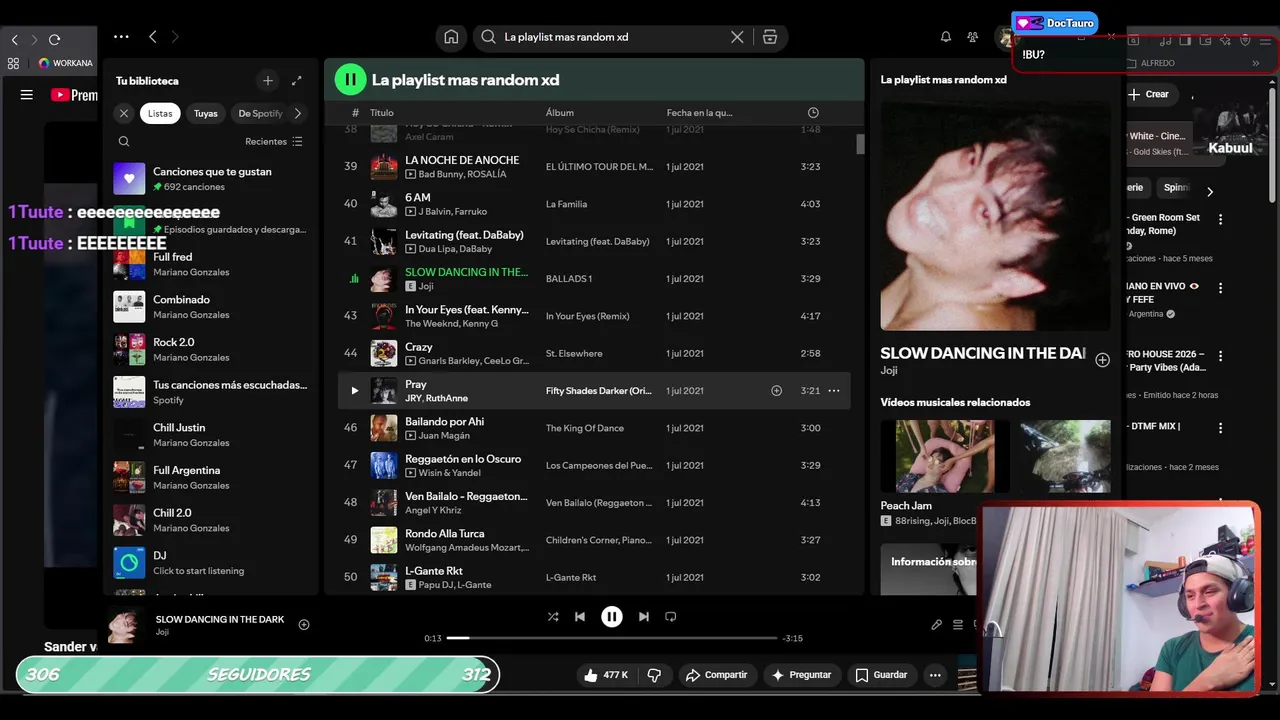The image size is (1280, 720).
Task: Pause playlist with green header button
Action: [x=350, y=79]
